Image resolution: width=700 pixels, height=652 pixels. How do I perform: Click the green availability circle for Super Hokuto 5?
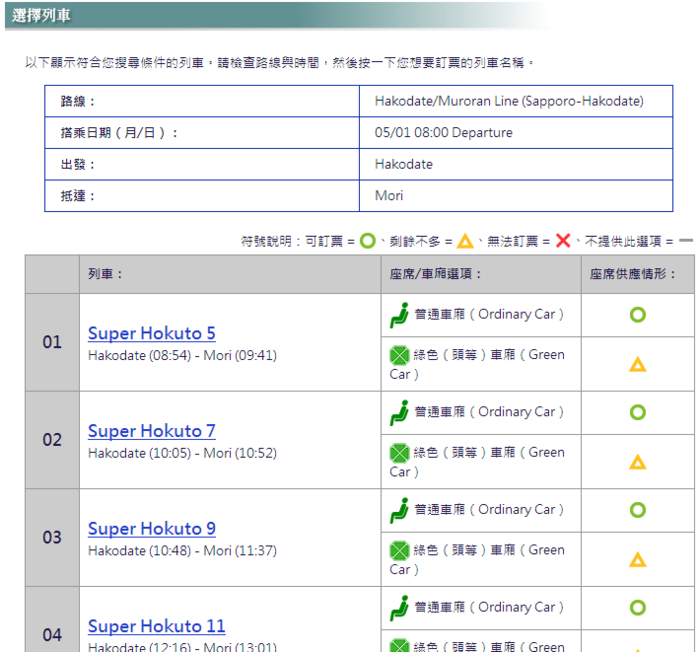tap(637, 315)
